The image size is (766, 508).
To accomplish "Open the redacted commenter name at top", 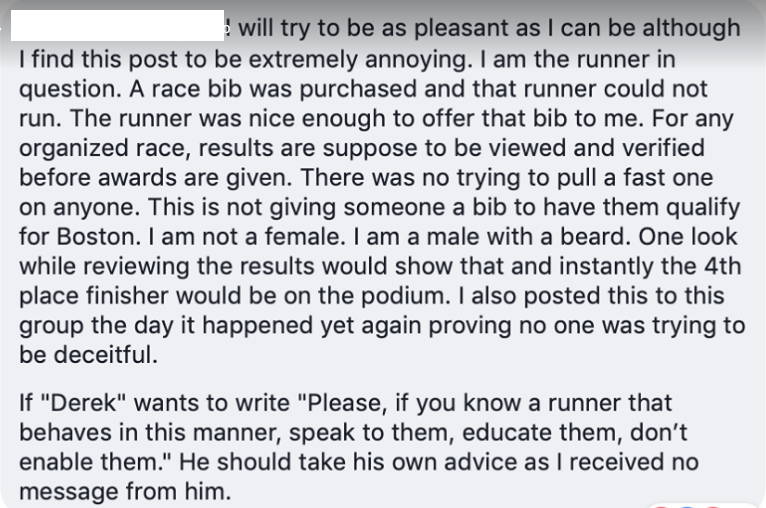I will click(x=117, y=25).
